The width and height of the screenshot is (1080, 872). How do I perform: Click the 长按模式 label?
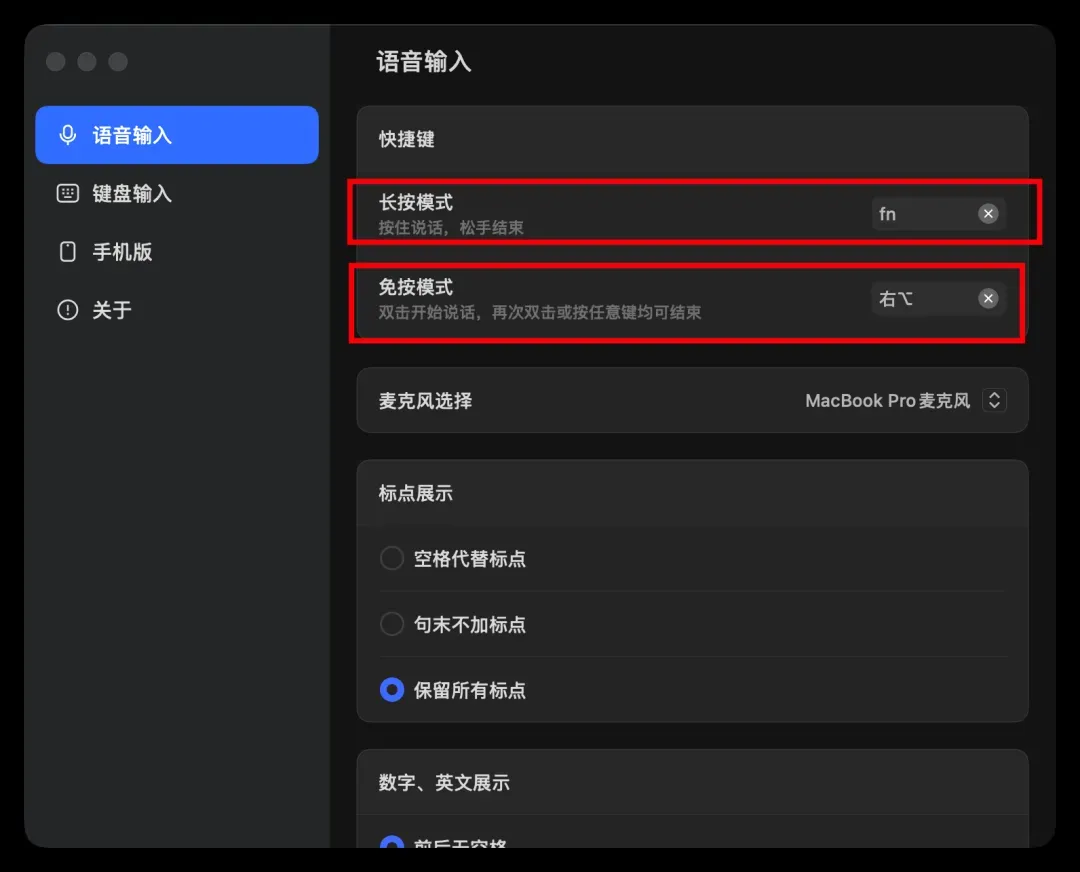[416, 203]
